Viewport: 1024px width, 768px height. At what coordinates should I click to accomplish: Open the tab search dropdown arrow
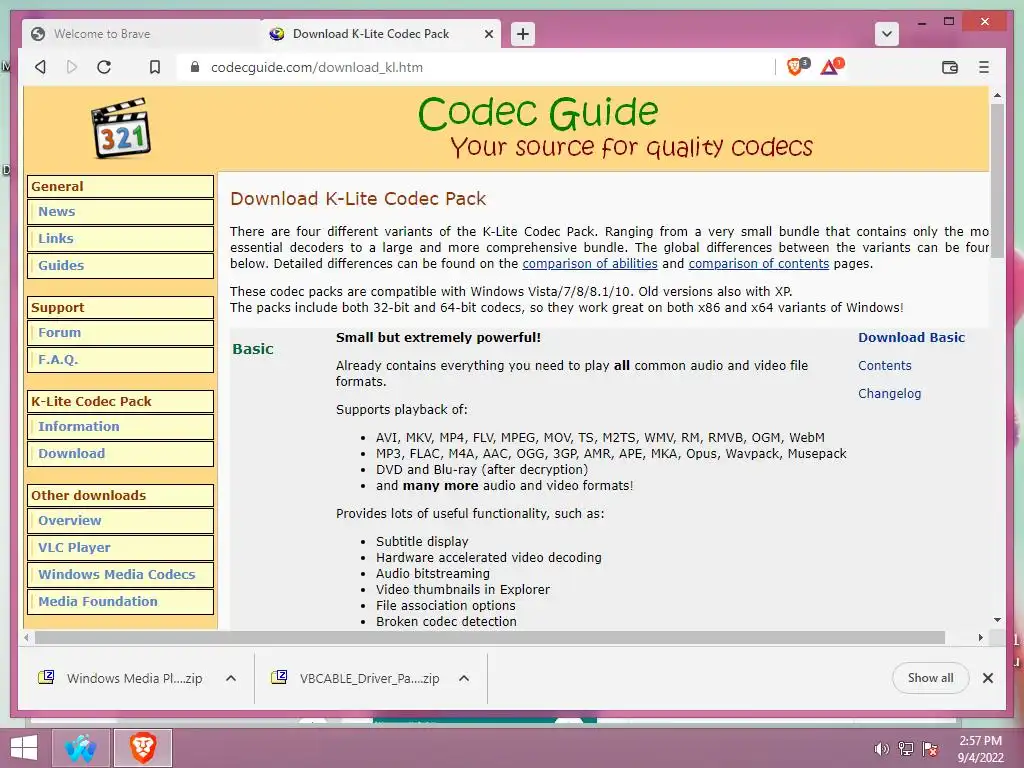[x=887, y=34]
